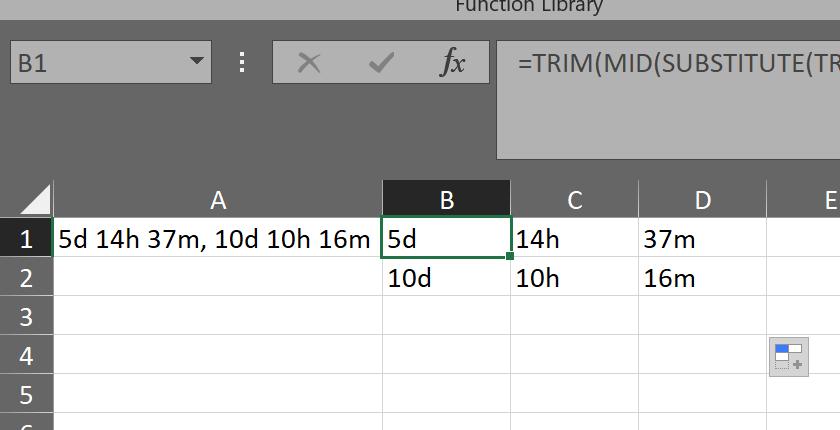Click the Name Box showing B1
Viewport: 840px width, 430px height.
click(95, 63)
